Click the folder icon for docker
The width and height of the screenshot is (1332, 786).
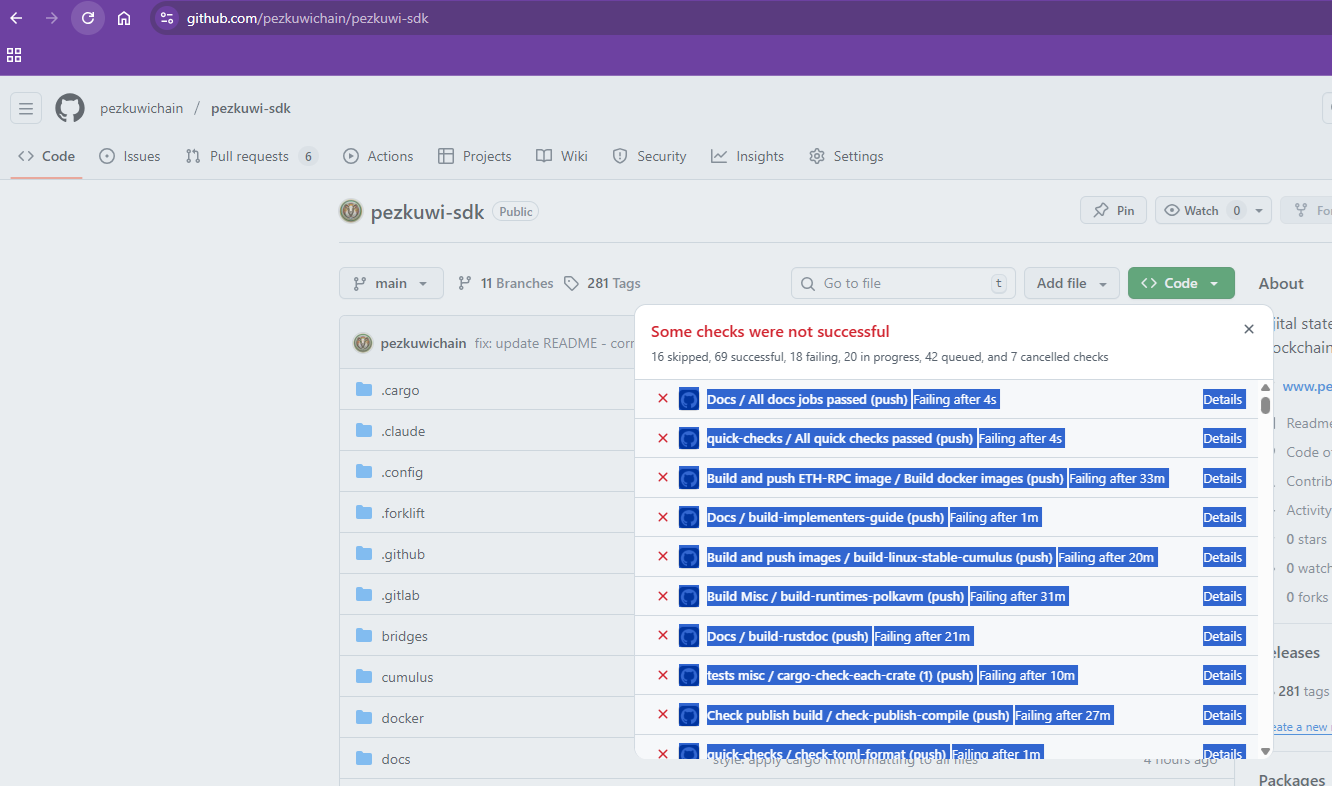[364, 718]
